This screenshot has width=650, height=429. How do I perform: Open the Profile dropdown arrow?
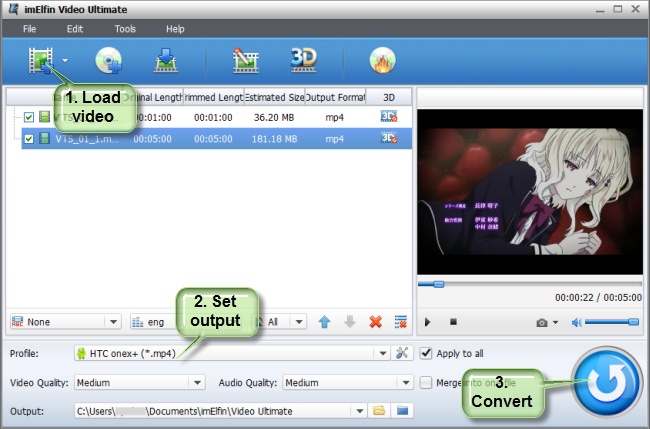point(383,354)
